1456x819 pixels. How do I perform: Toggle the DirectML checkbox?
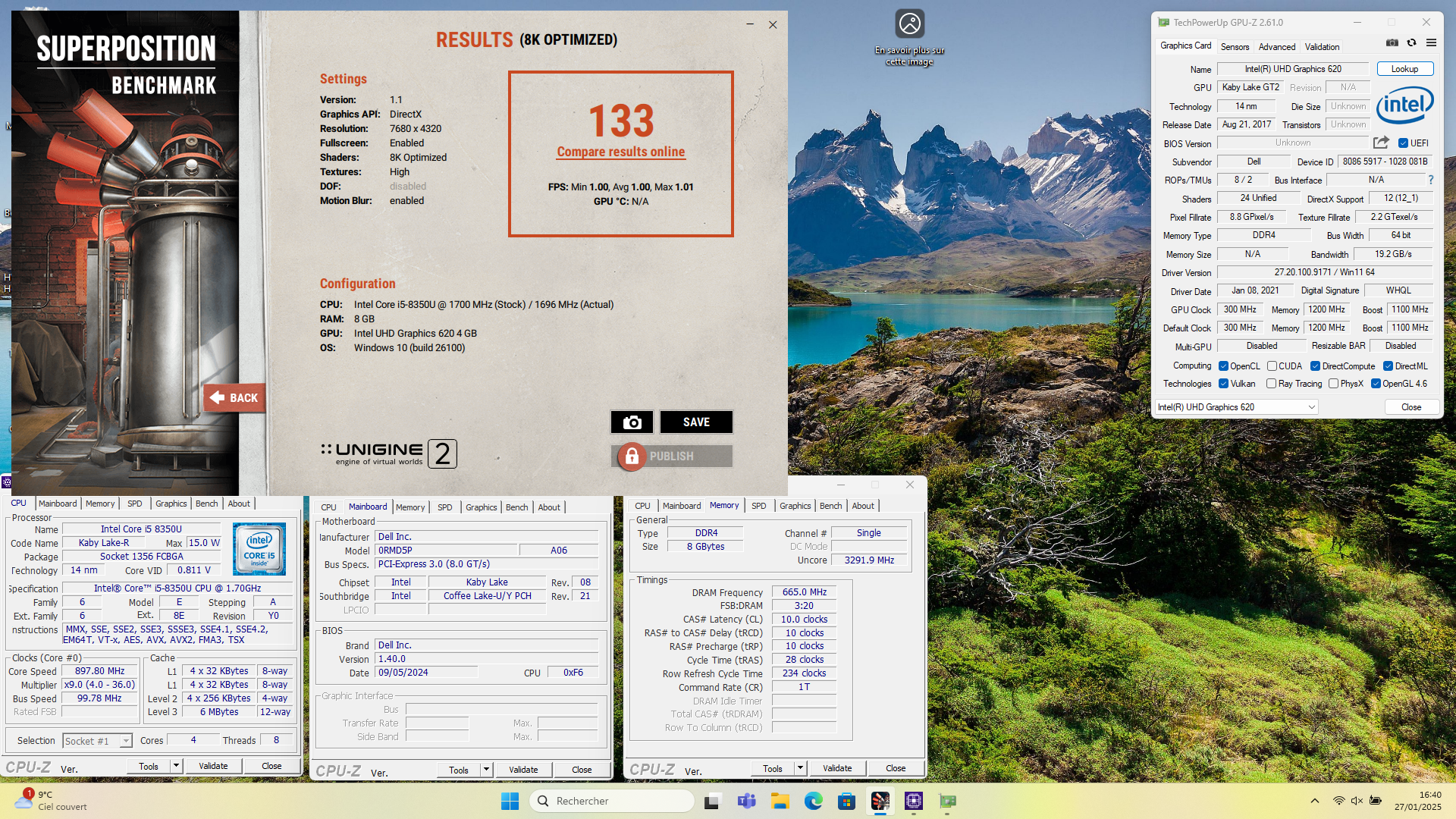[x=1388, y=366]
